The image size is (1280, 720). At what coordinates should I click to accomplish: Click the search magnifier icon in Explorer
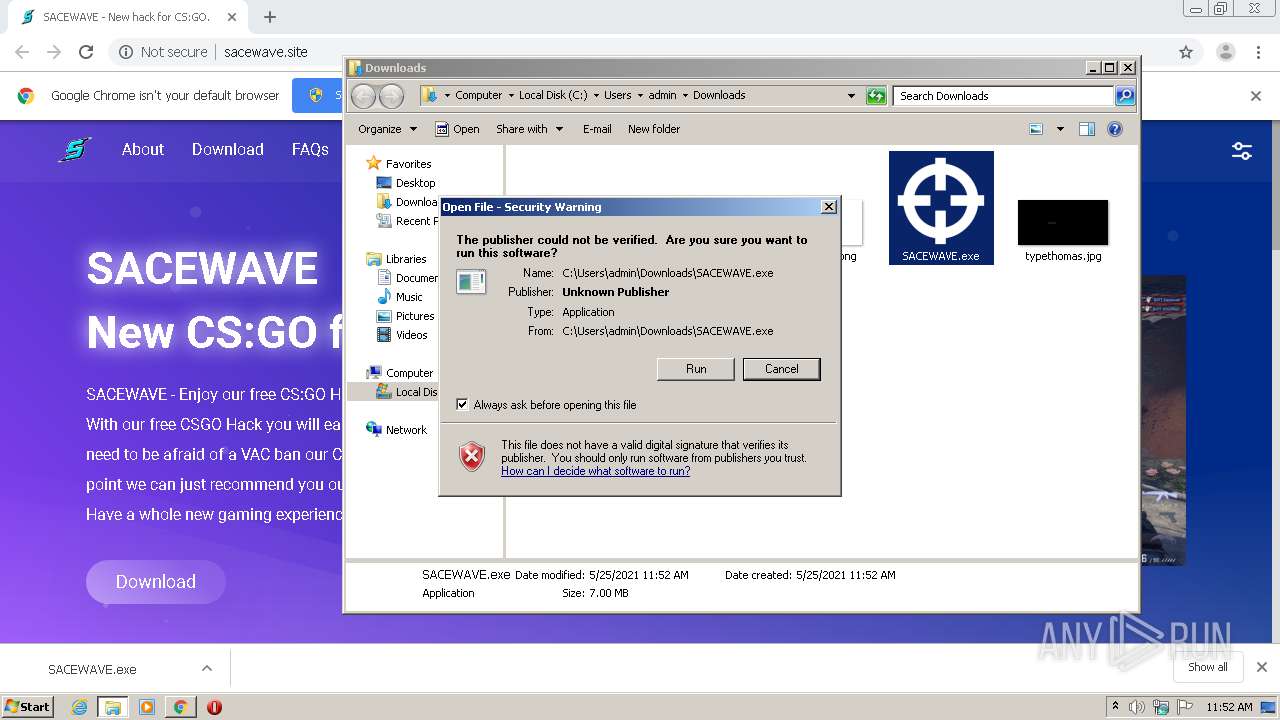[1125, 96]
